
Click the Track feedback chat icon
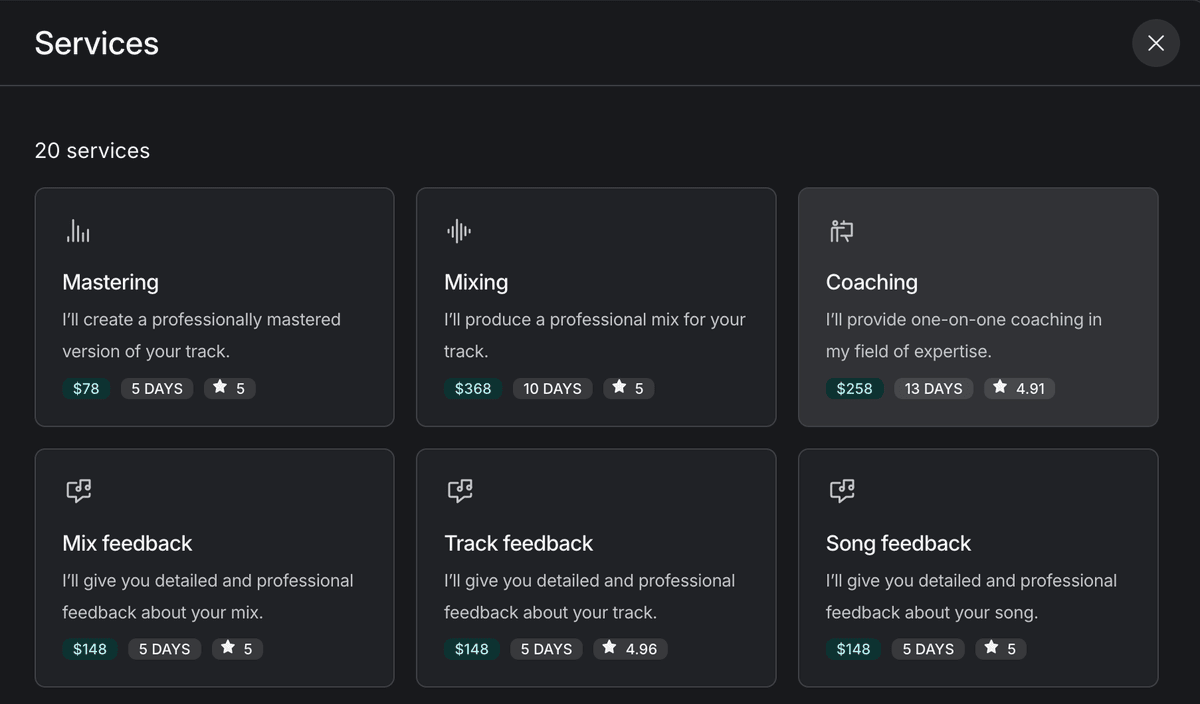[x=459, y=491]
